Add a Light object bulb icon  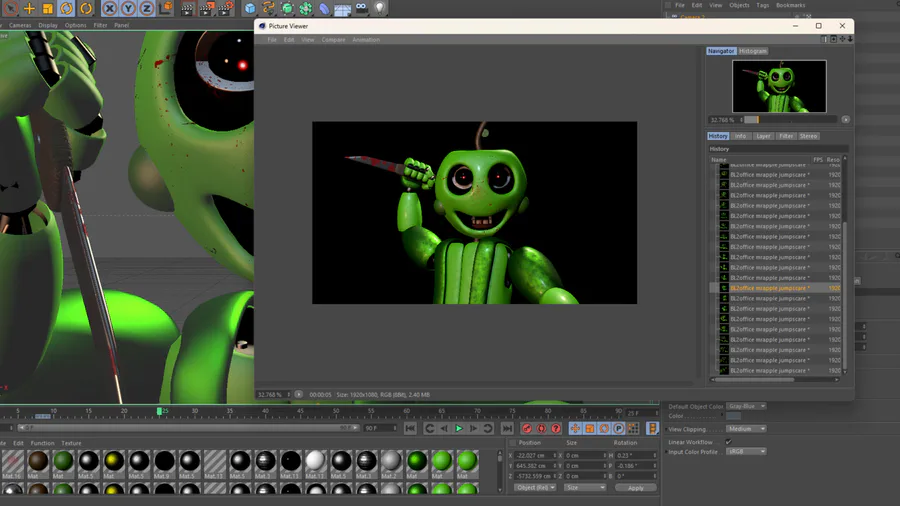pos(379,8)
